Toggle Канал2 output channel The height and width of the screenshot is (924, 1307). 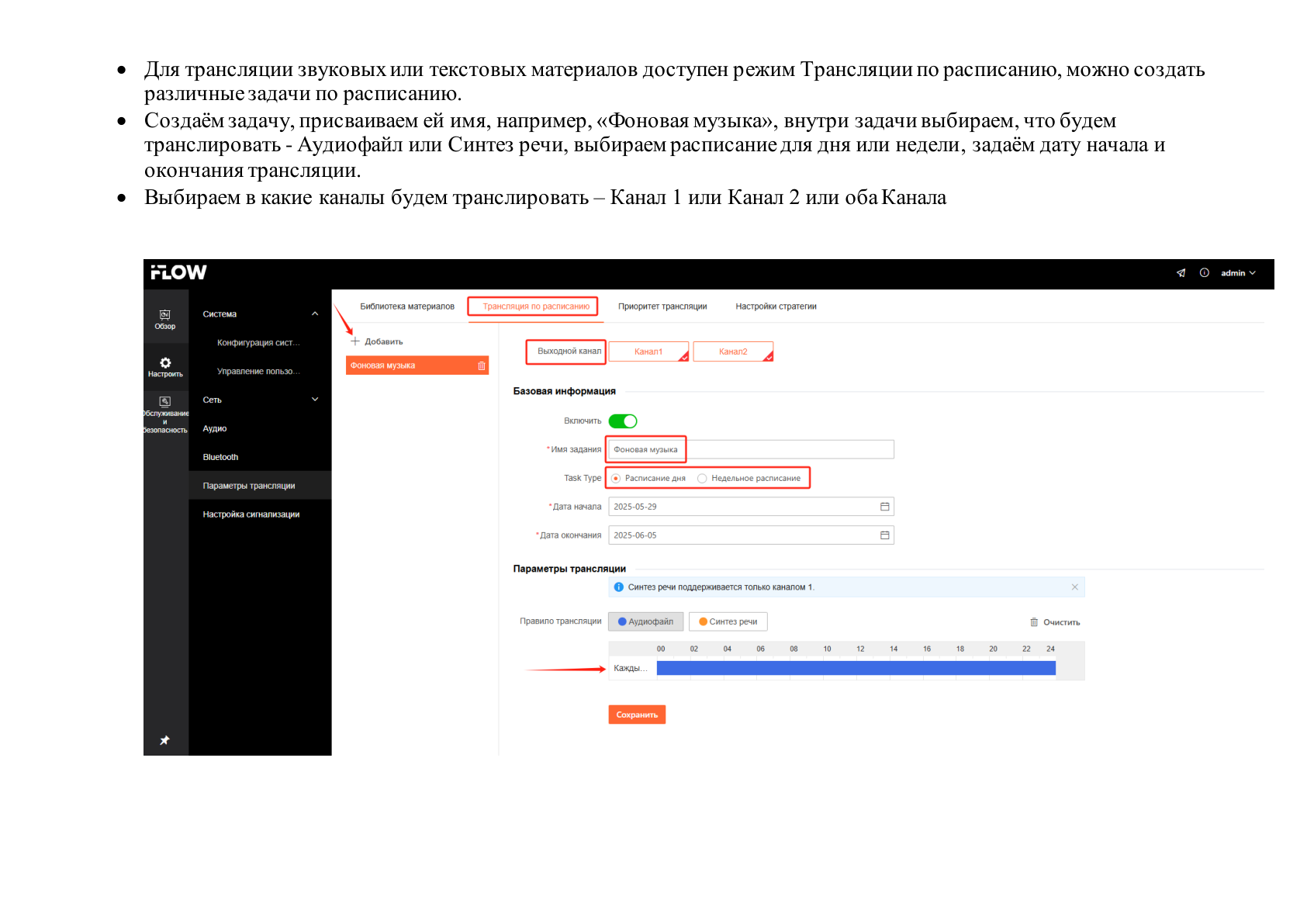pos(733,351)
